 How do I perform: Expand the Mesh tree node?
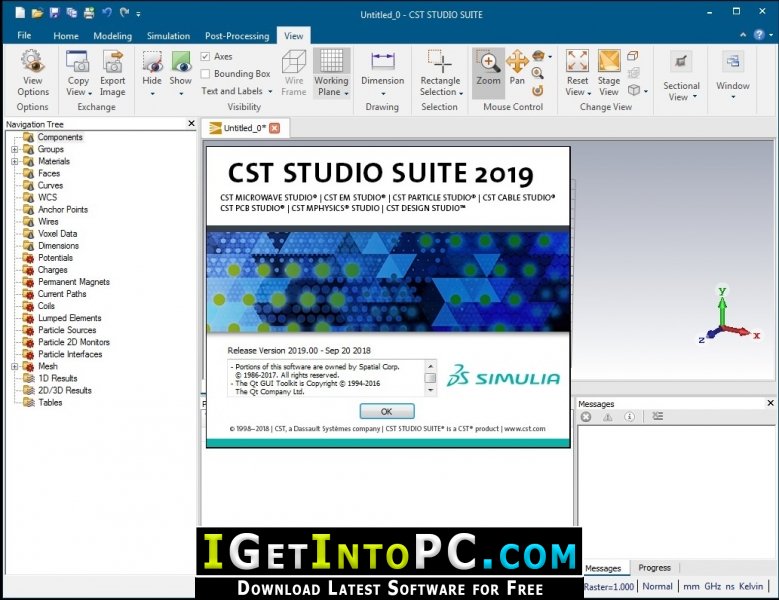(14, 366)
